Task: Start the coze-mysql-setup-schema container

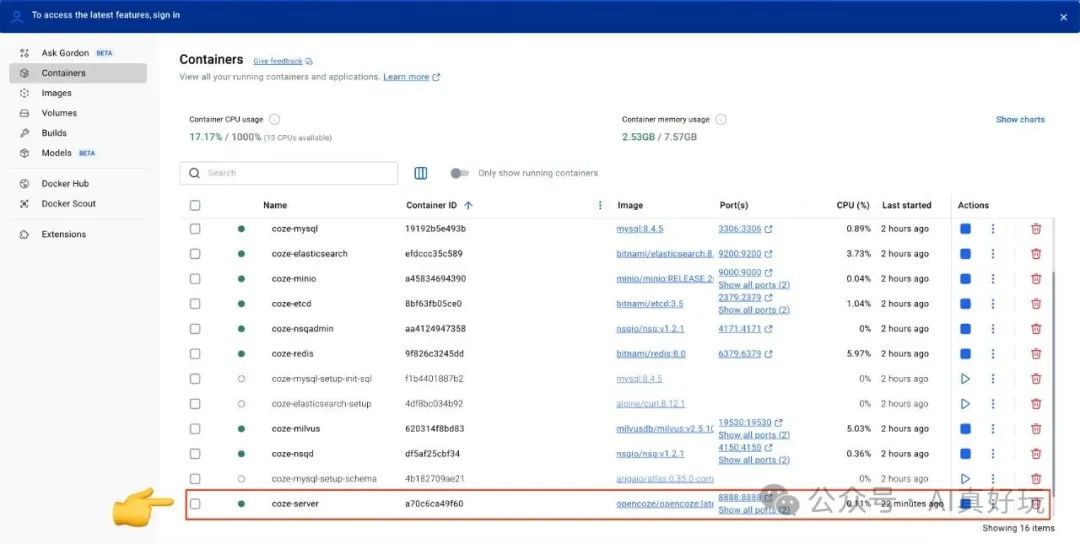Action: (x=965, y=479)
